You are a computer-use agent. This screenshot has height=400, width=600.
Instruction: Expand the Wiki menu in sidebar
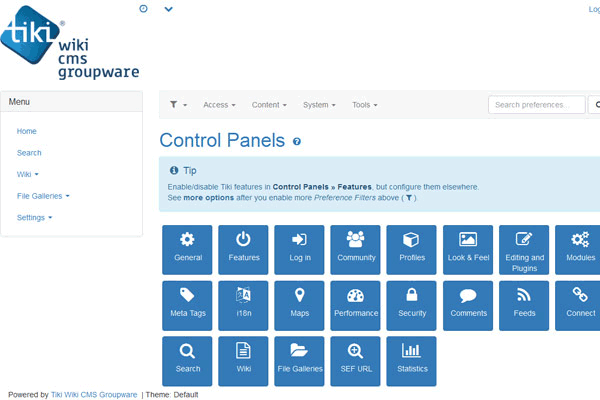tap(28, 174)
